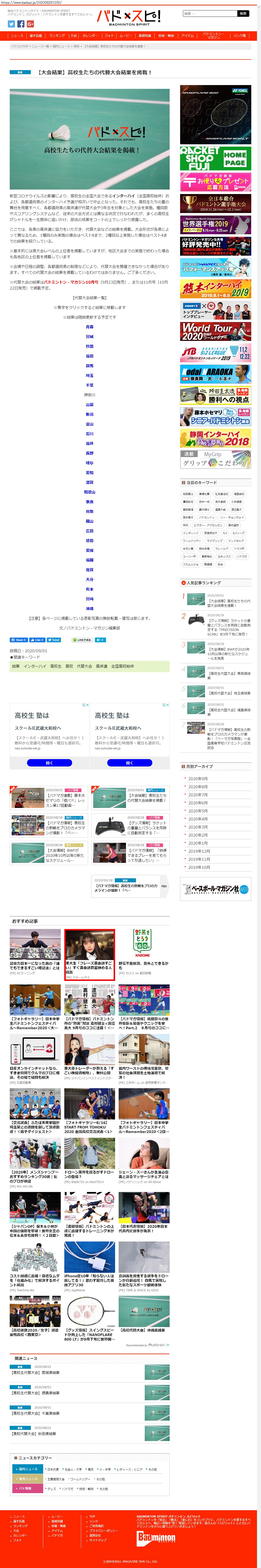Open the バド情報 category tab
Image resolution: width=261 pixels, height=1568 pixels.
pyautogui.click(x=28, y=1489)
